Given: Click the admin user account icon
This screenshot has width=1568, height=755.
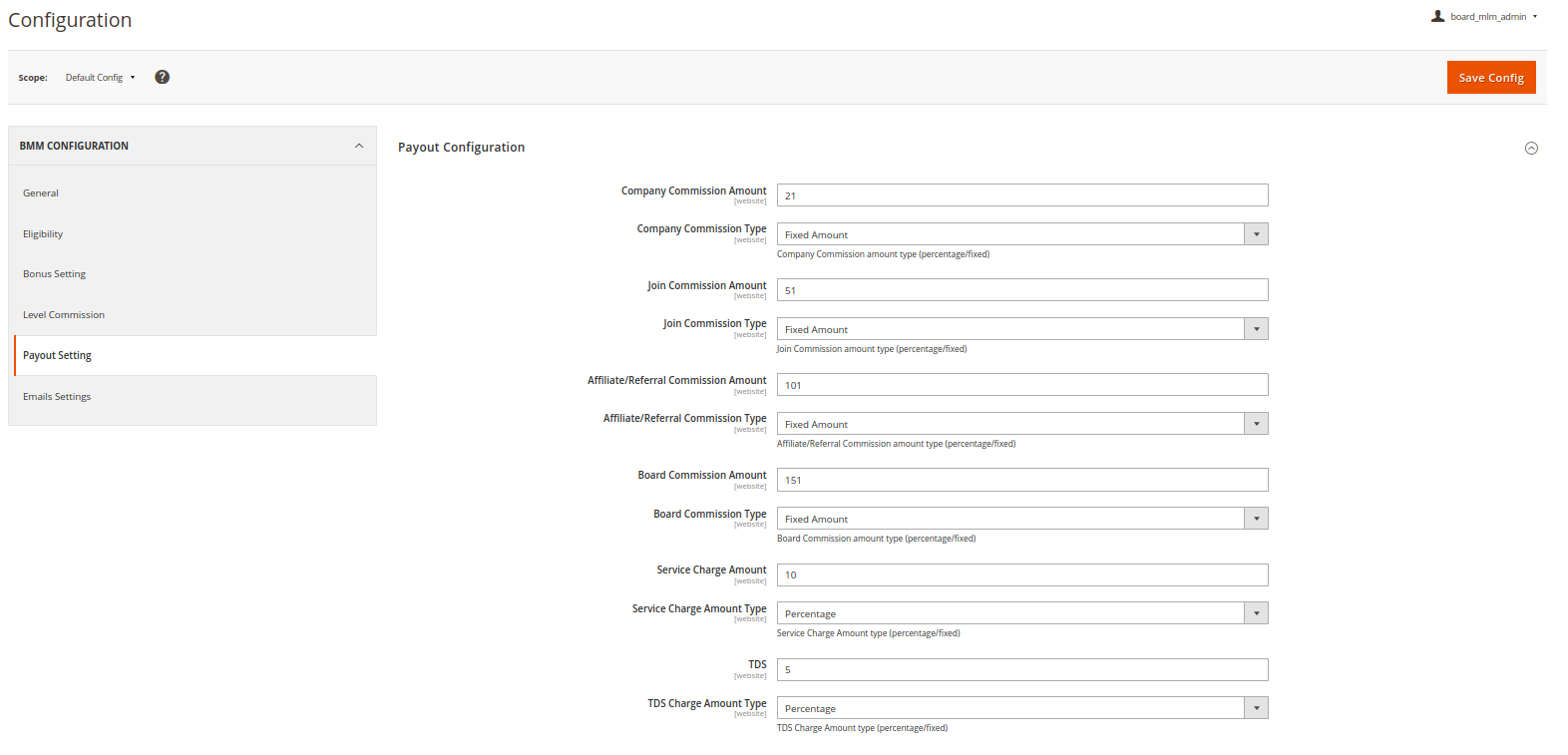Looking at the screenshot, I should pyautogui.click(x=1437, y=16).
